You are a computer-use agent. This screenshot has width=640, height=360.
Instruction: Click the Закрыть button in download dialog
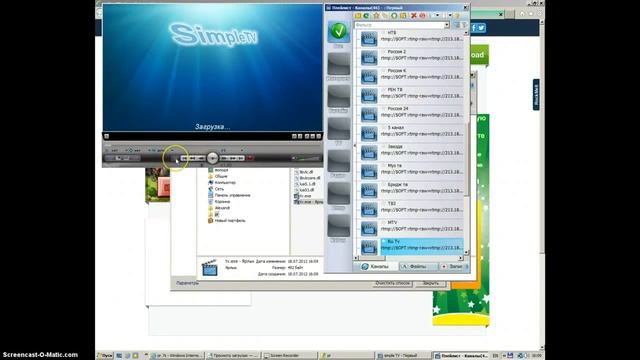click(x=431, y=283)
